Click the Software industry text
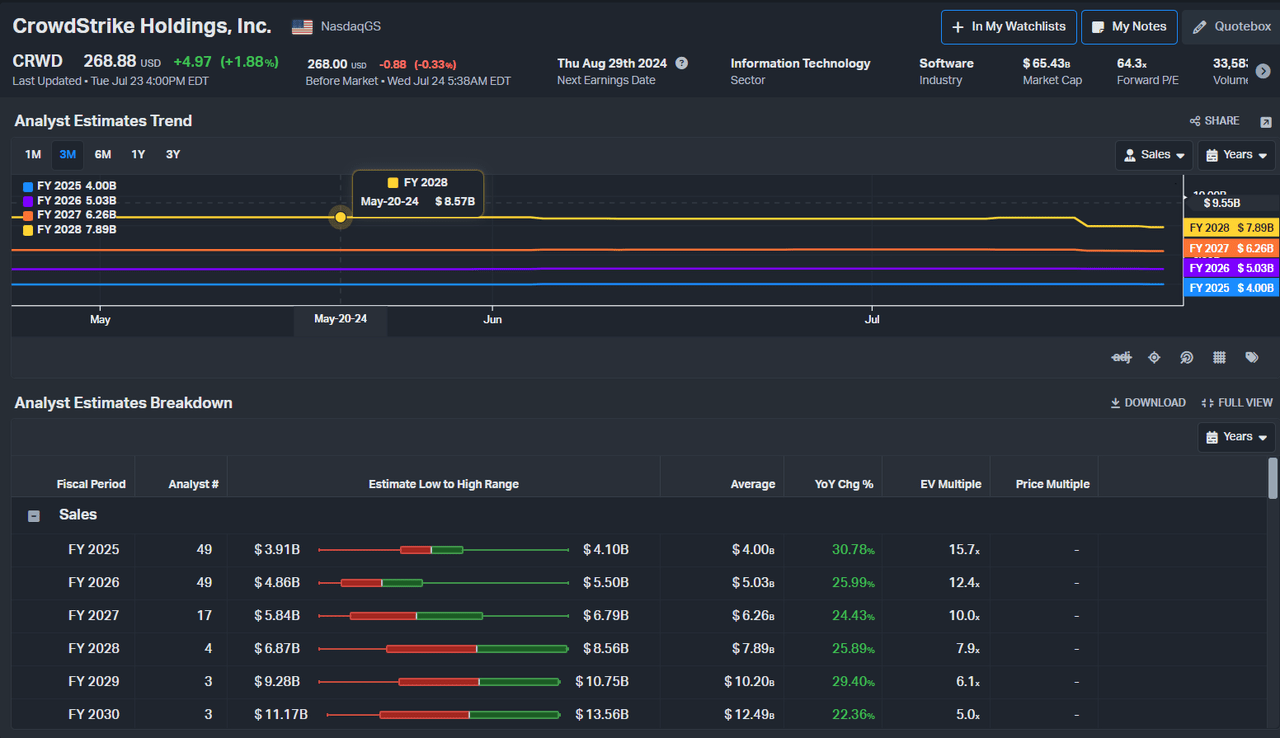The height and width of the screenshot is (738, 1280). coord(946,63)
